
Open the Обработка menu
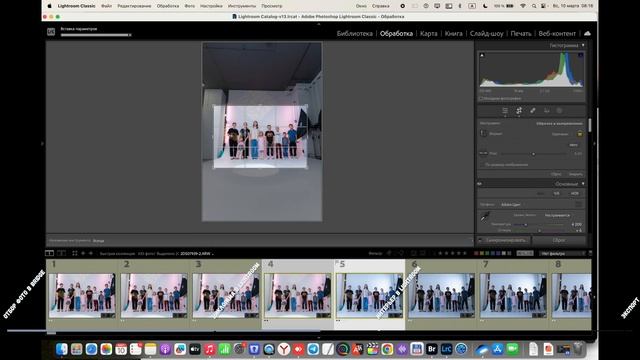(x=168, y=6)
